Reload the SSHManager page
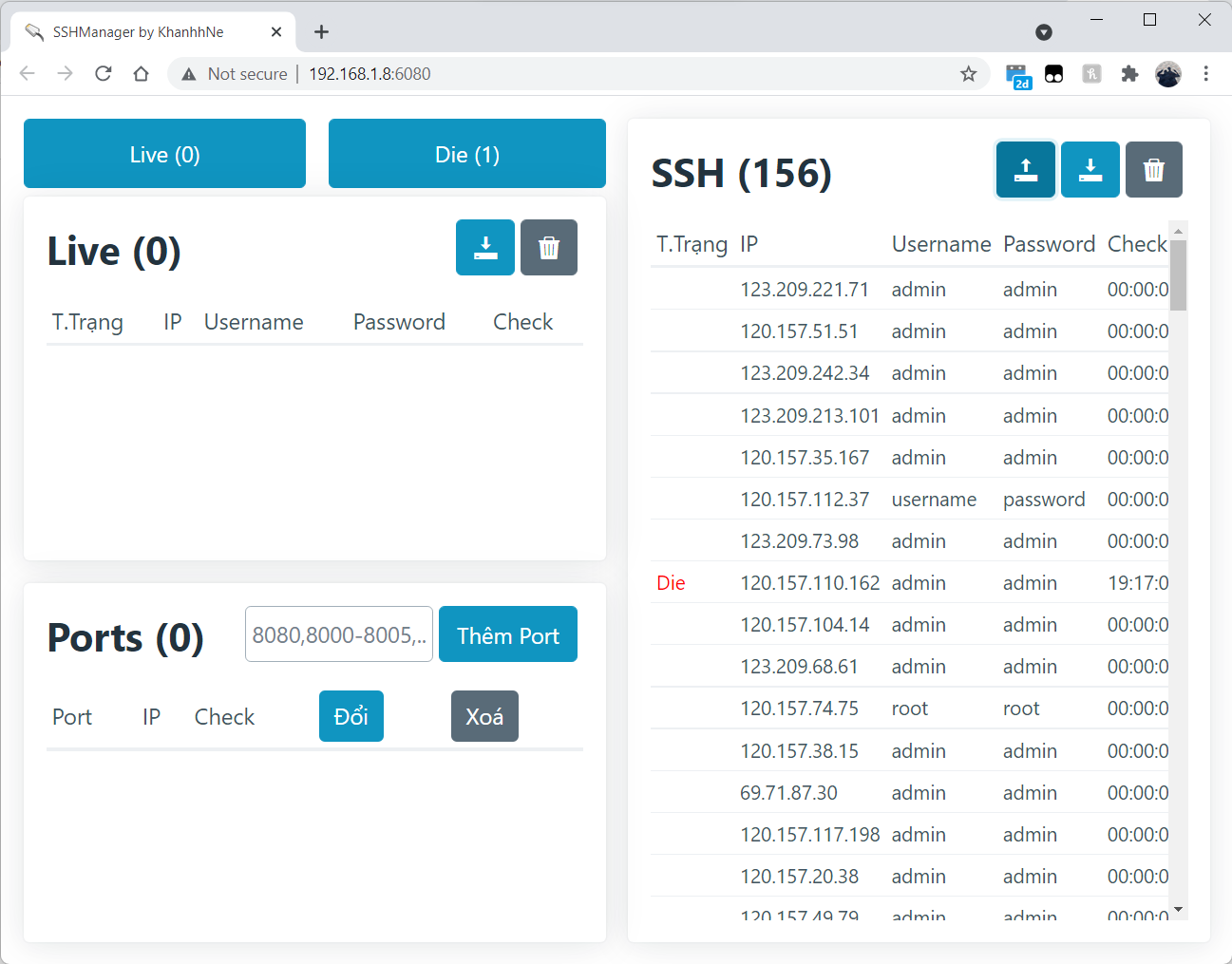The width and height of the screenshot is (1232, 964). pyautogui.click(x=104, y=74)
